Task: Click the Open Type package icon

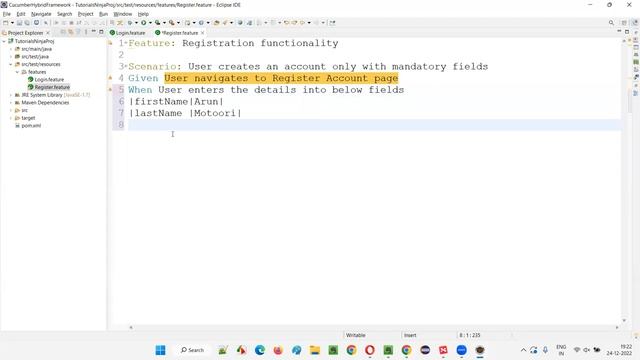Action: tap(217, 23)
